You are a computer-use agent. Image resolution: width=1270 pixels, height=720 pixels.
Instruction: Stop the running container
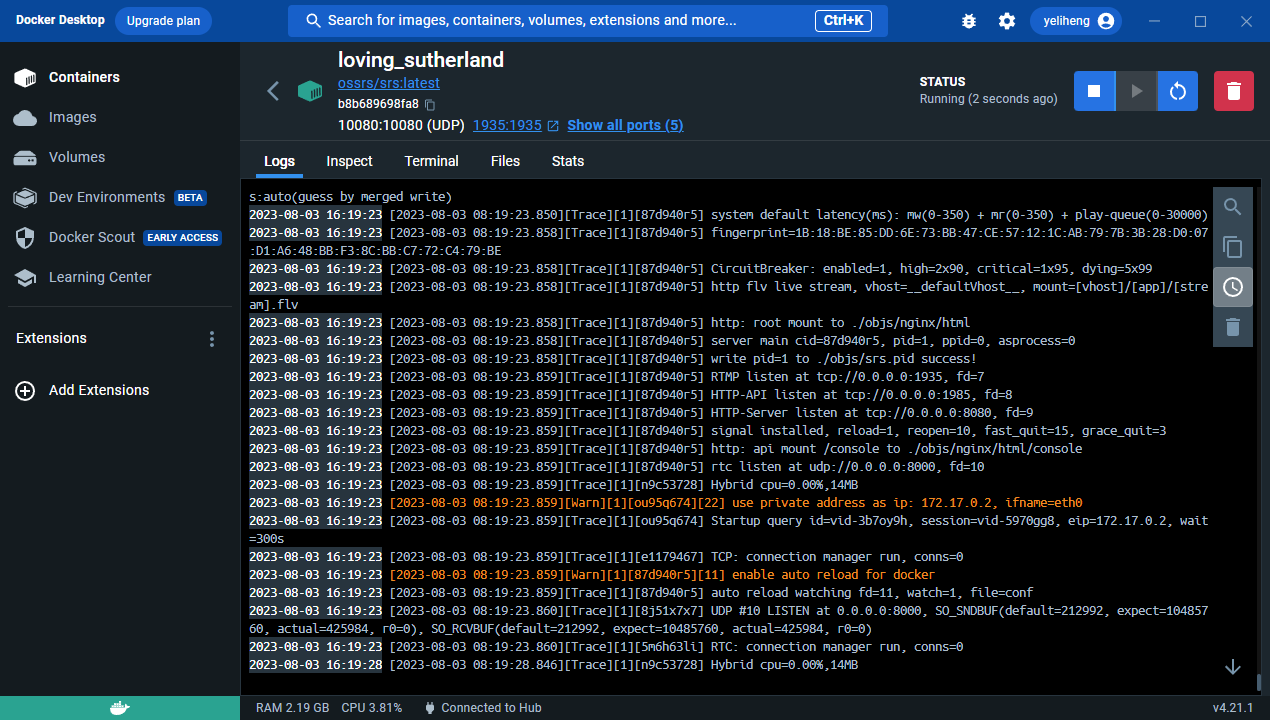tap(1094, 91)
